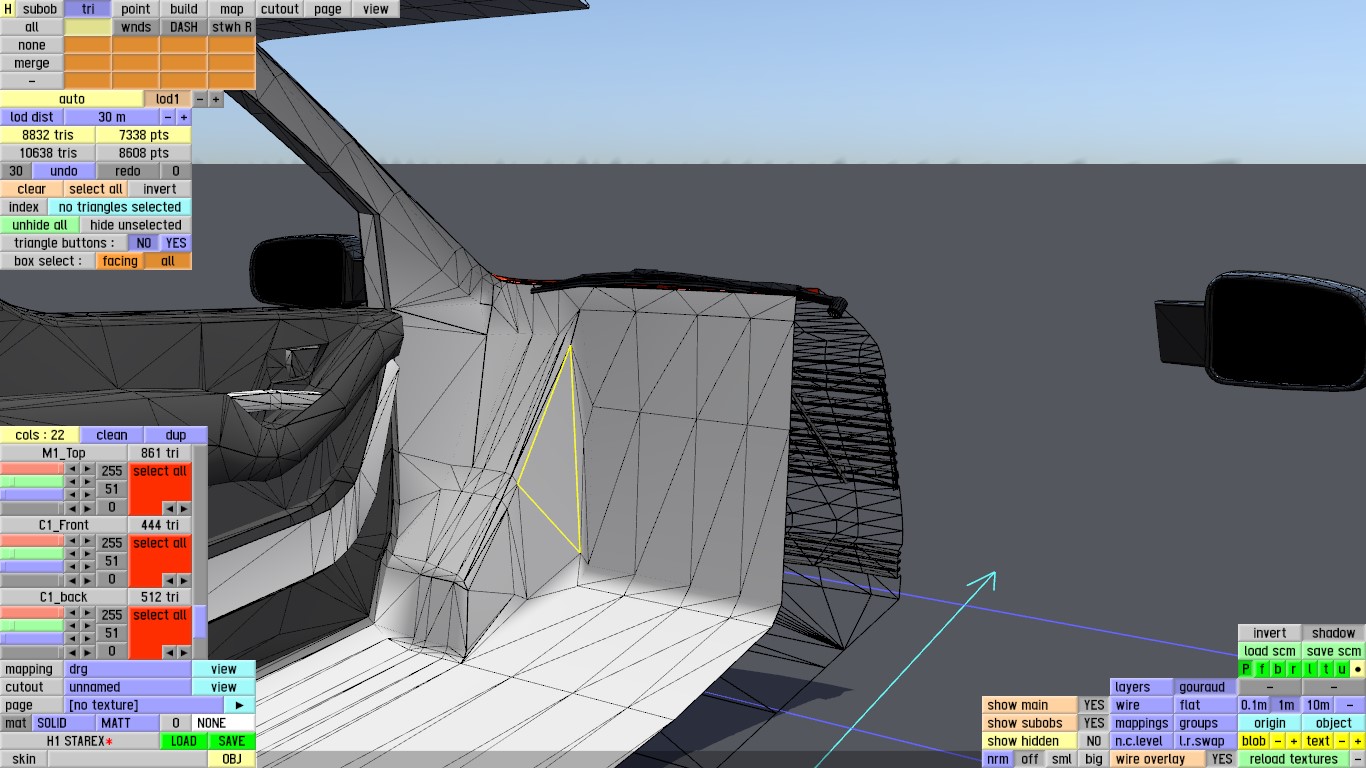Clear the triangle selection

pos(32,189)
